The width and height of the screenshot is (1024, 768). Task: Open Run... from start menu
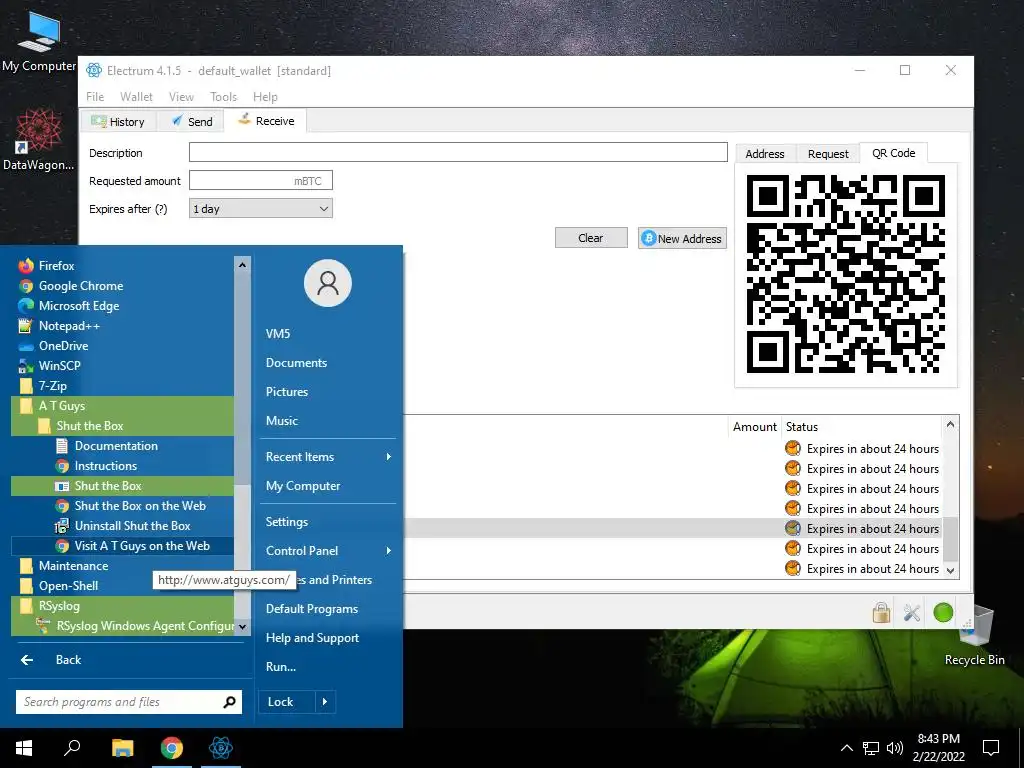(281, 667)
